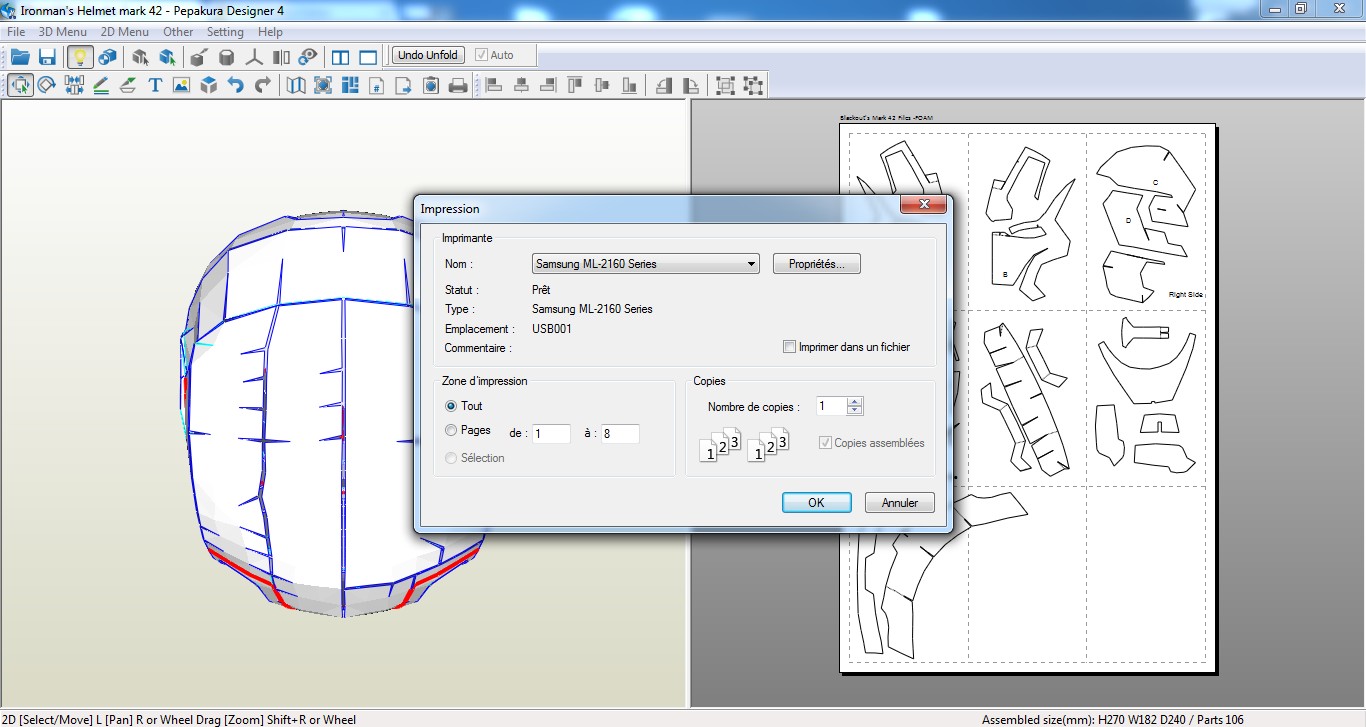
Task: Click the align left icon
Action: coord(494,86)
